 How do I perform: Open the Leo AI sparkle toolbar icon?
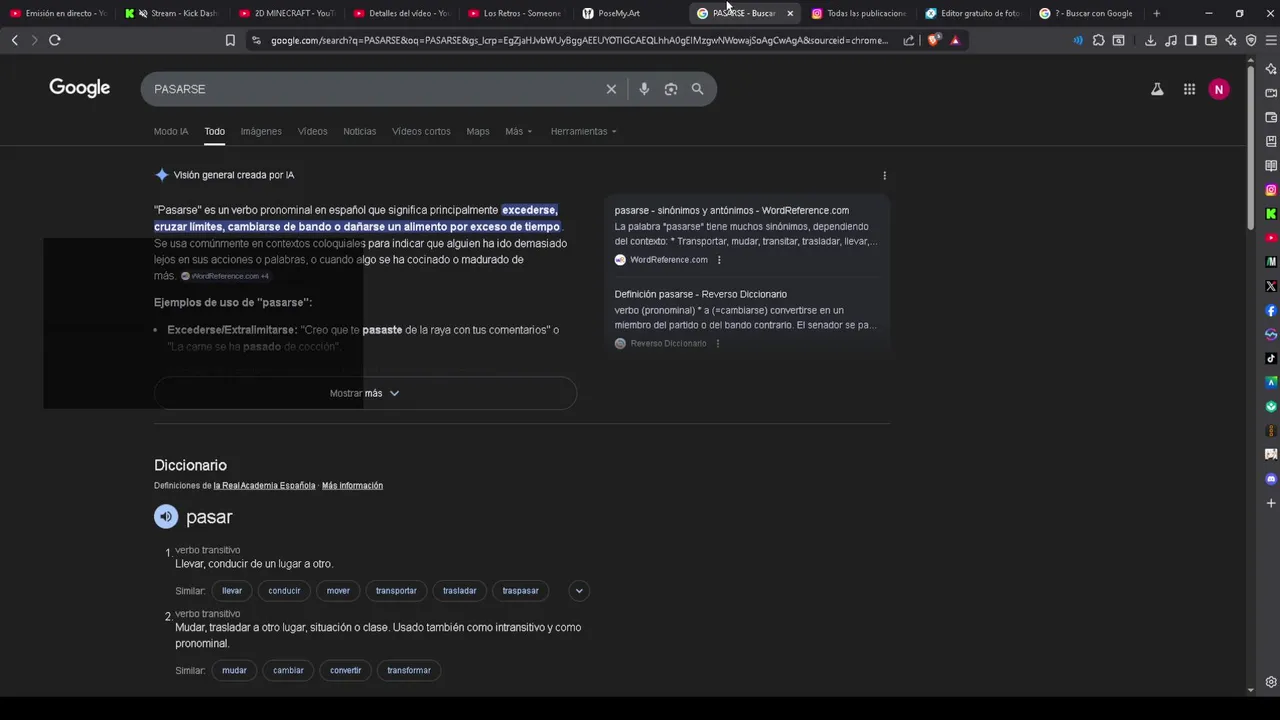pos(1231,40)
